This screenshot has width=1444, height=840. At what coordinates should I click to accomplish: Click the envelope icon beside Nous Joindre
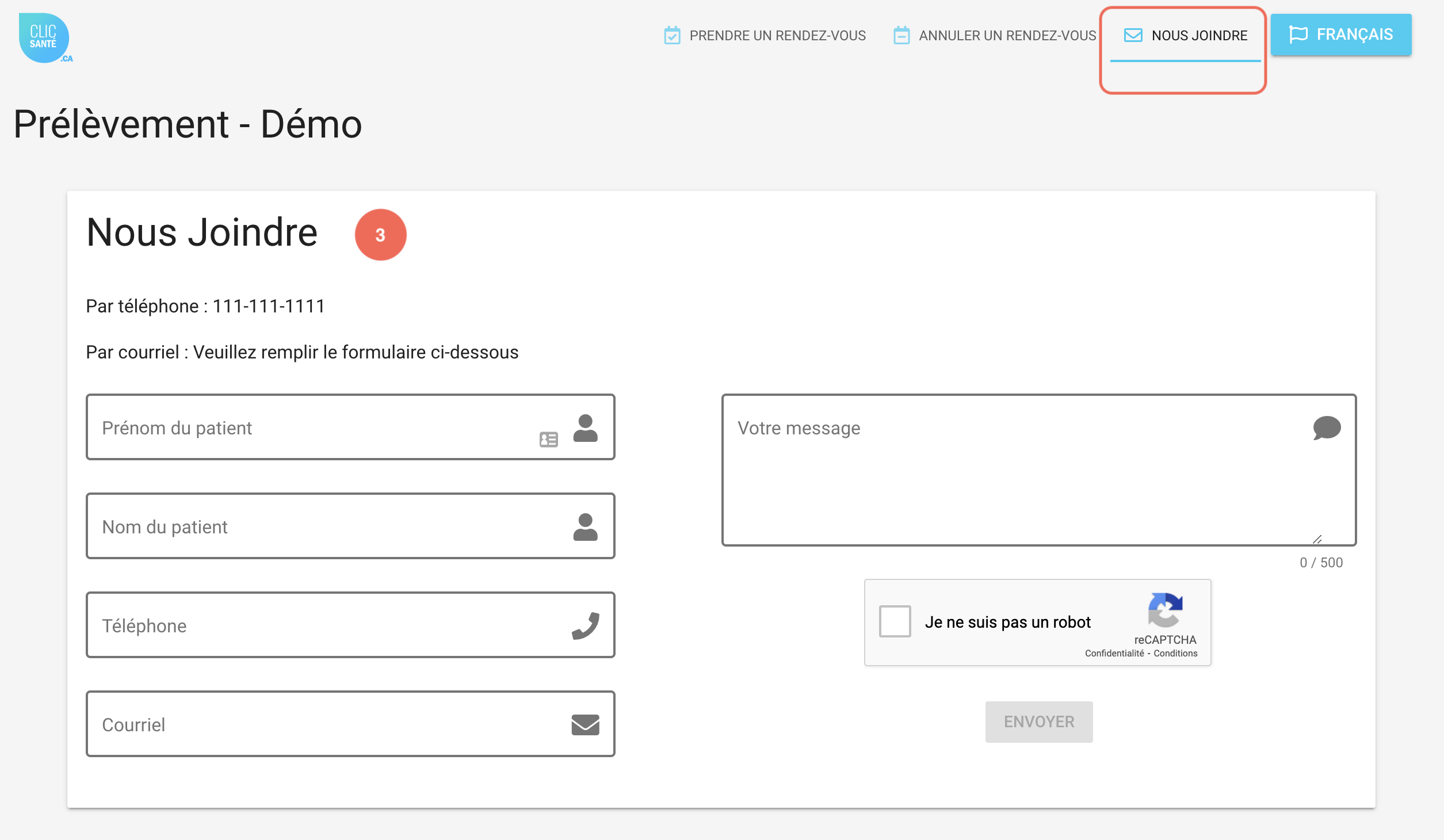click(1133, 36)
